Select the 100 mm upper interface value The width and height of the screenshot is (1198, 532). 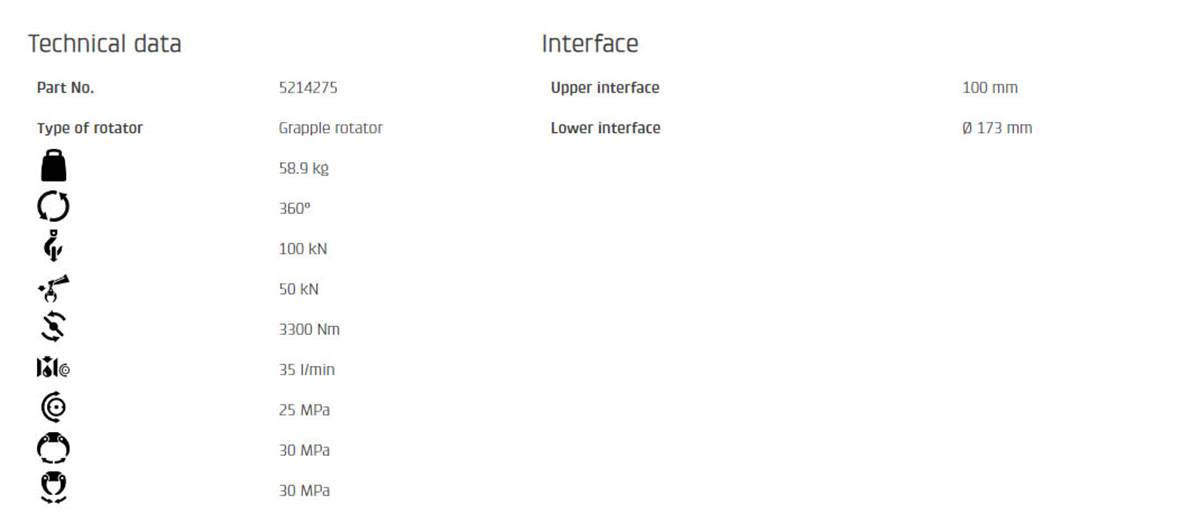990,88
